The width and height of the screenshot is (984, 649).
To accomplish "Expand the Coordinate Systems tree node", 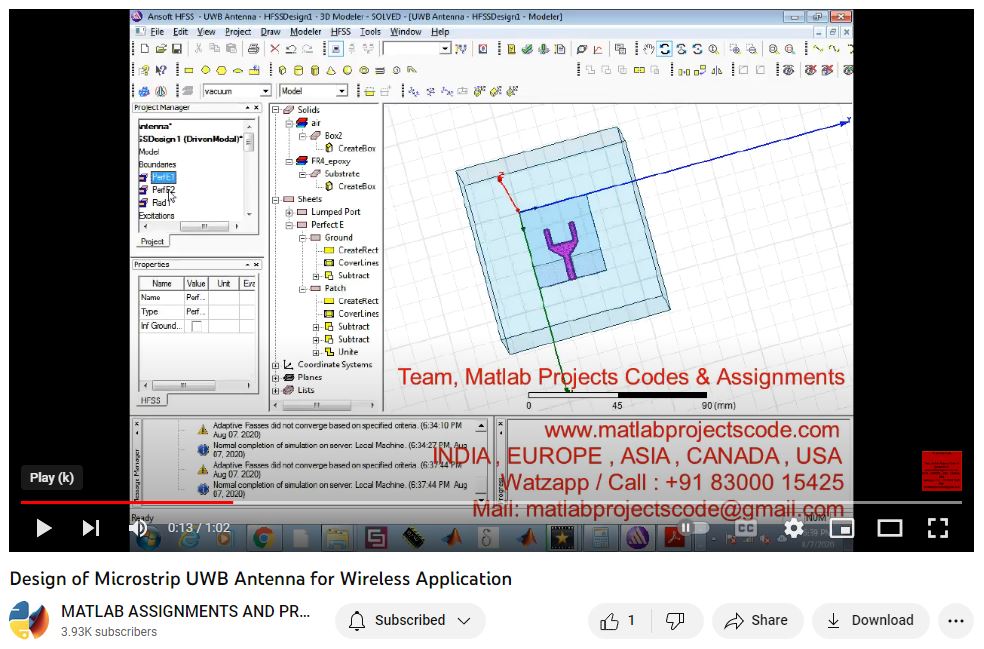I will coord(276,365).
